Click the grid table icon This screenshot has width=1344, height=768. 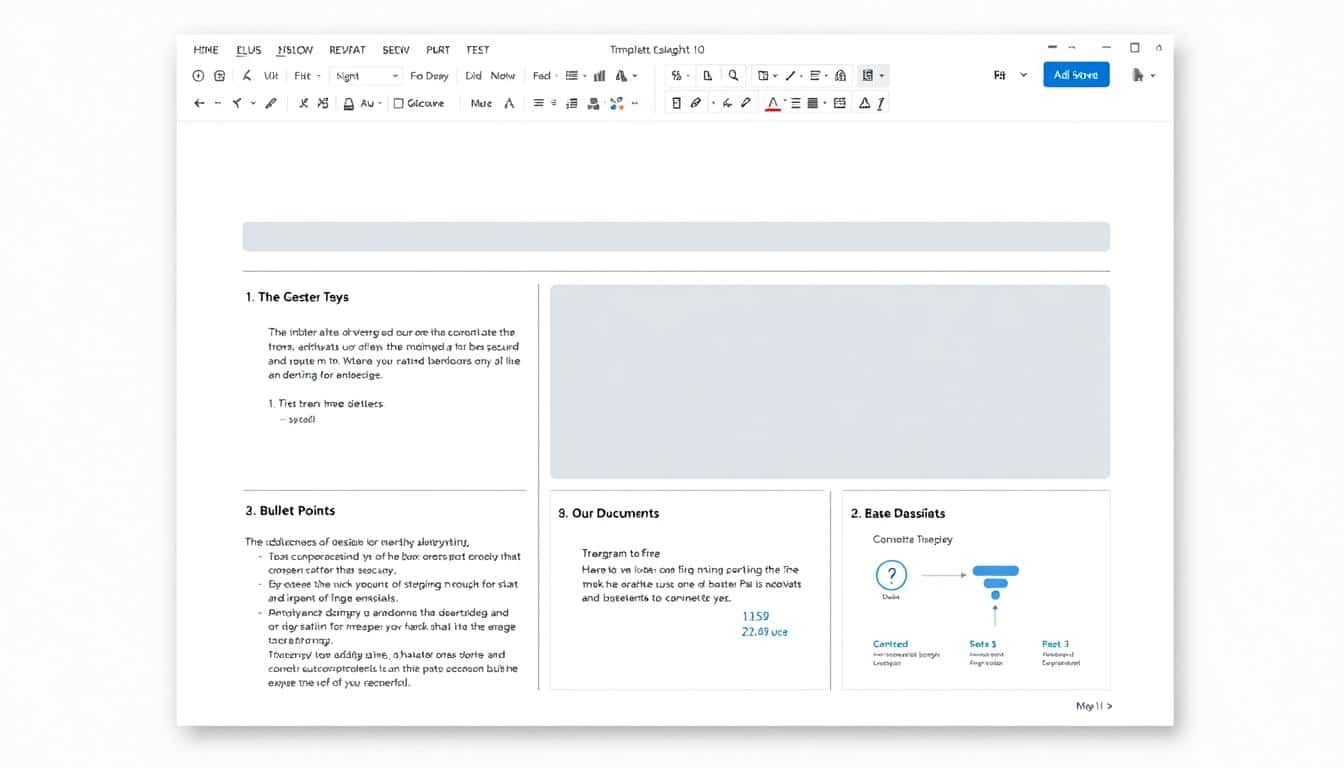pos(840,103)
